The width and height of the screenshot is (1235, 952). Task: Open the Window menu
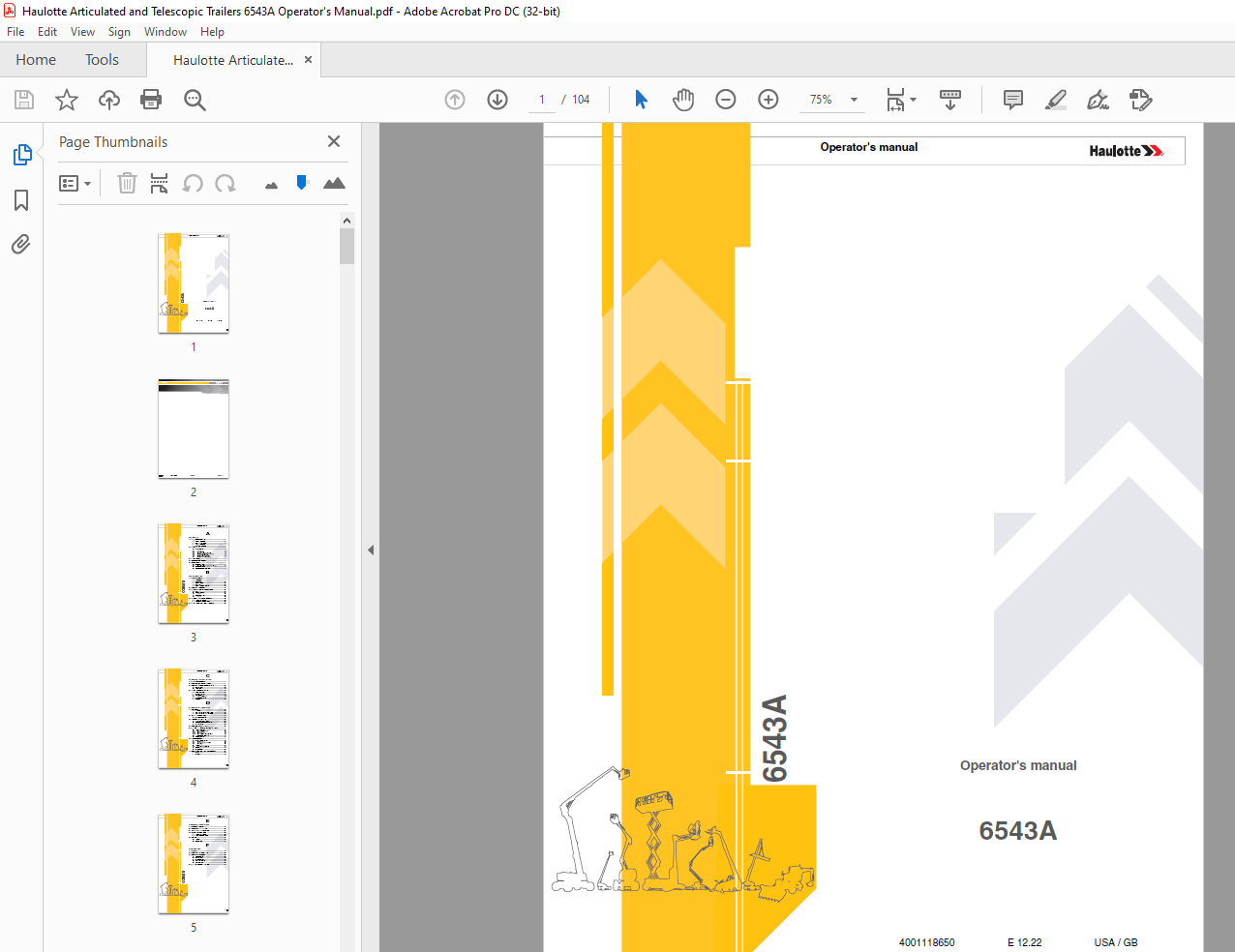166,32
